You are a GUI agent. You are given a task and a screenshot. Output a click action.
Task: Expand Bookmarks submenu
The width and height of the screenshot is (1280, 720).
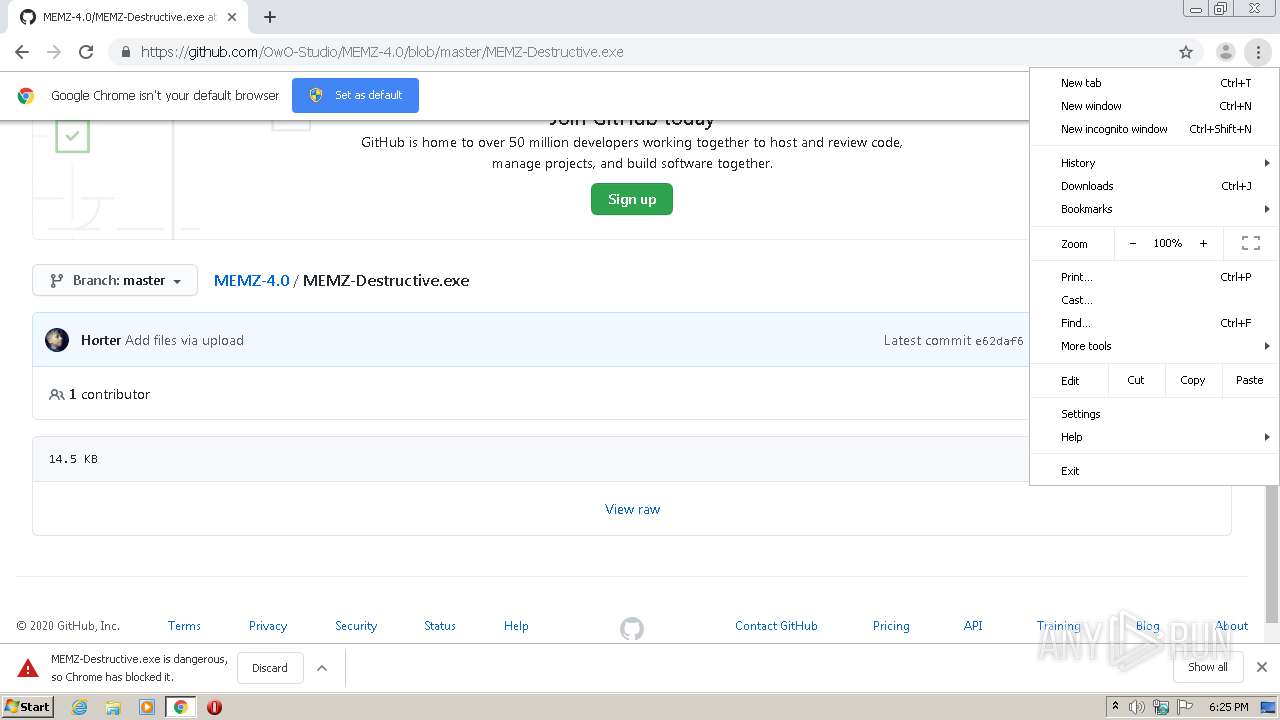pyautogui.click(x=1154, y=209)
